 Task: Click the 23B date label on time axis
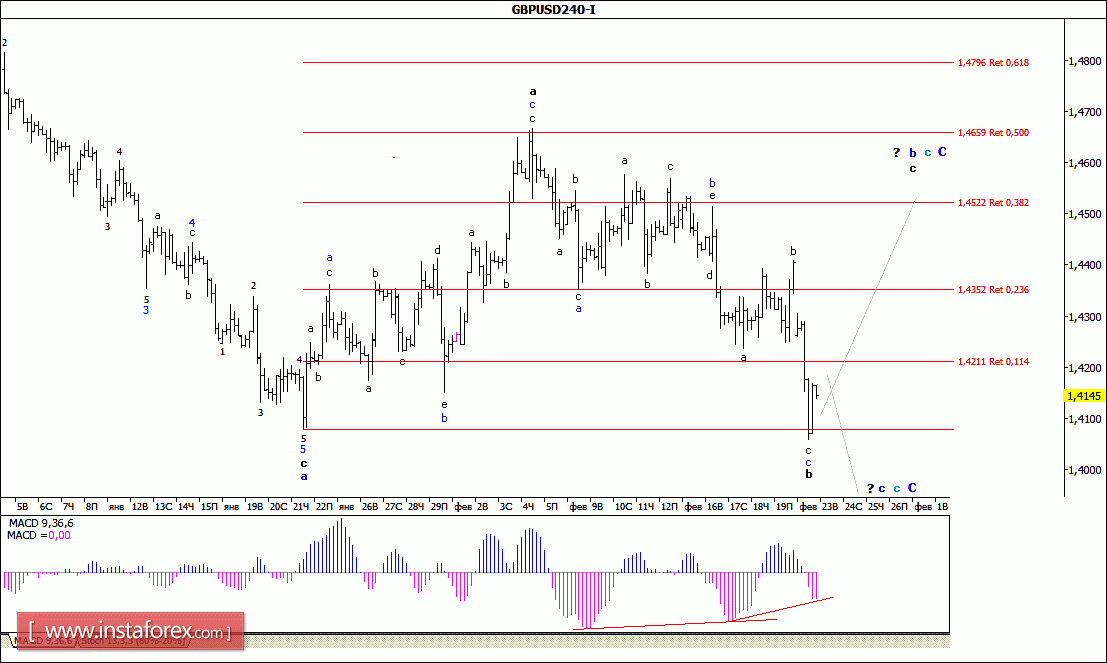pos(830,507)
